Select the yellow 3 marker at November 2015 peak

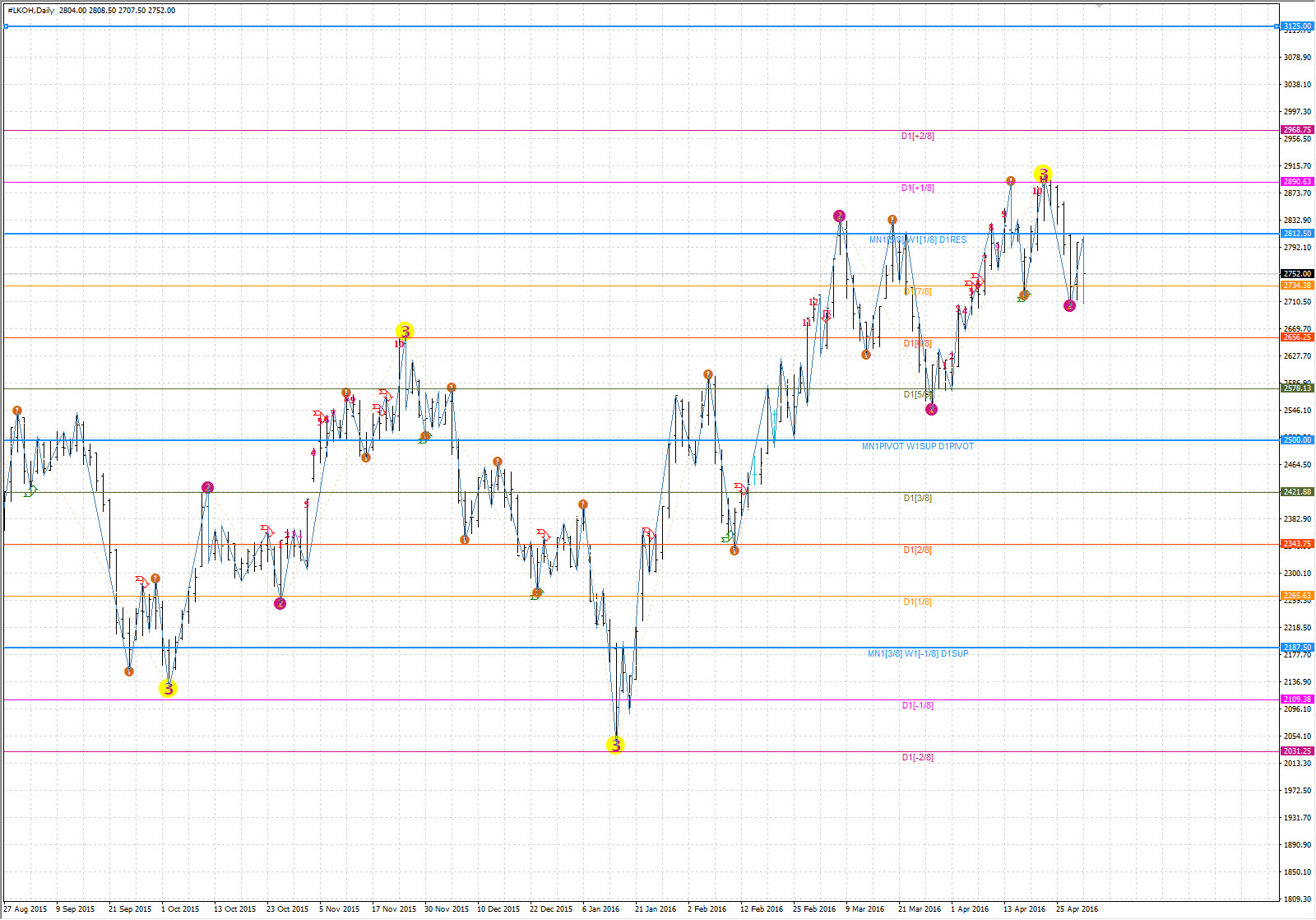[x=404, y=332]
